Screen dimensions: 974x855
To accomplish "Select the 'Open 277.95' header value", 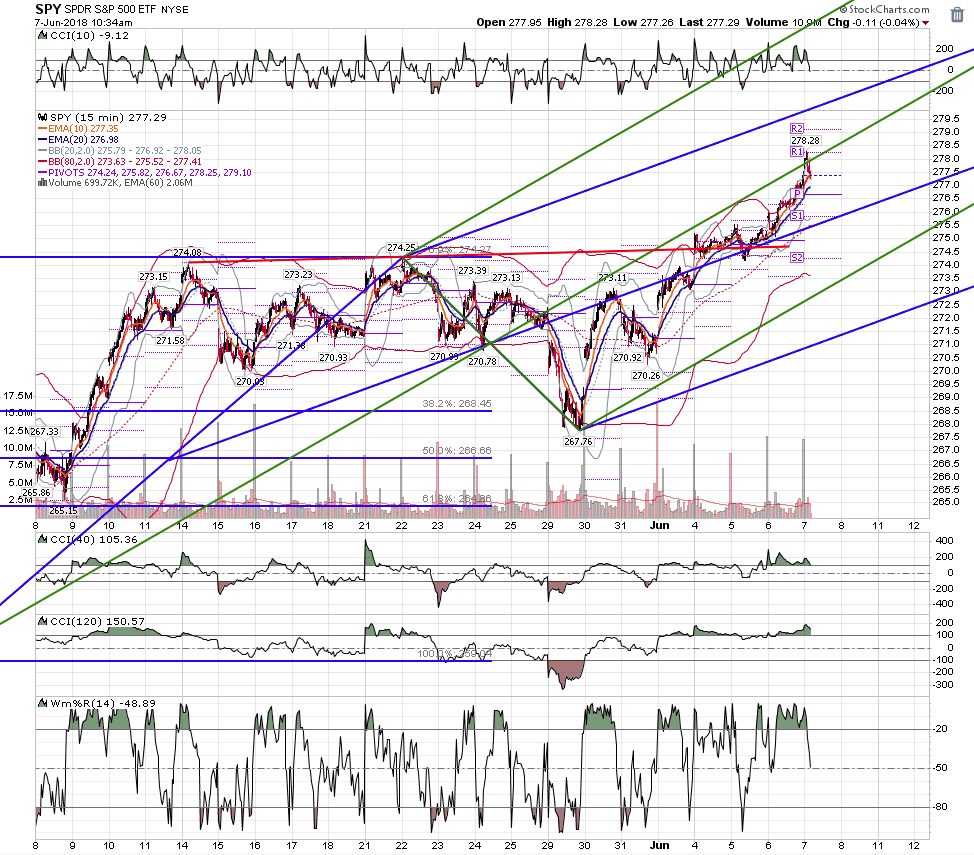I will click(509, 22).
